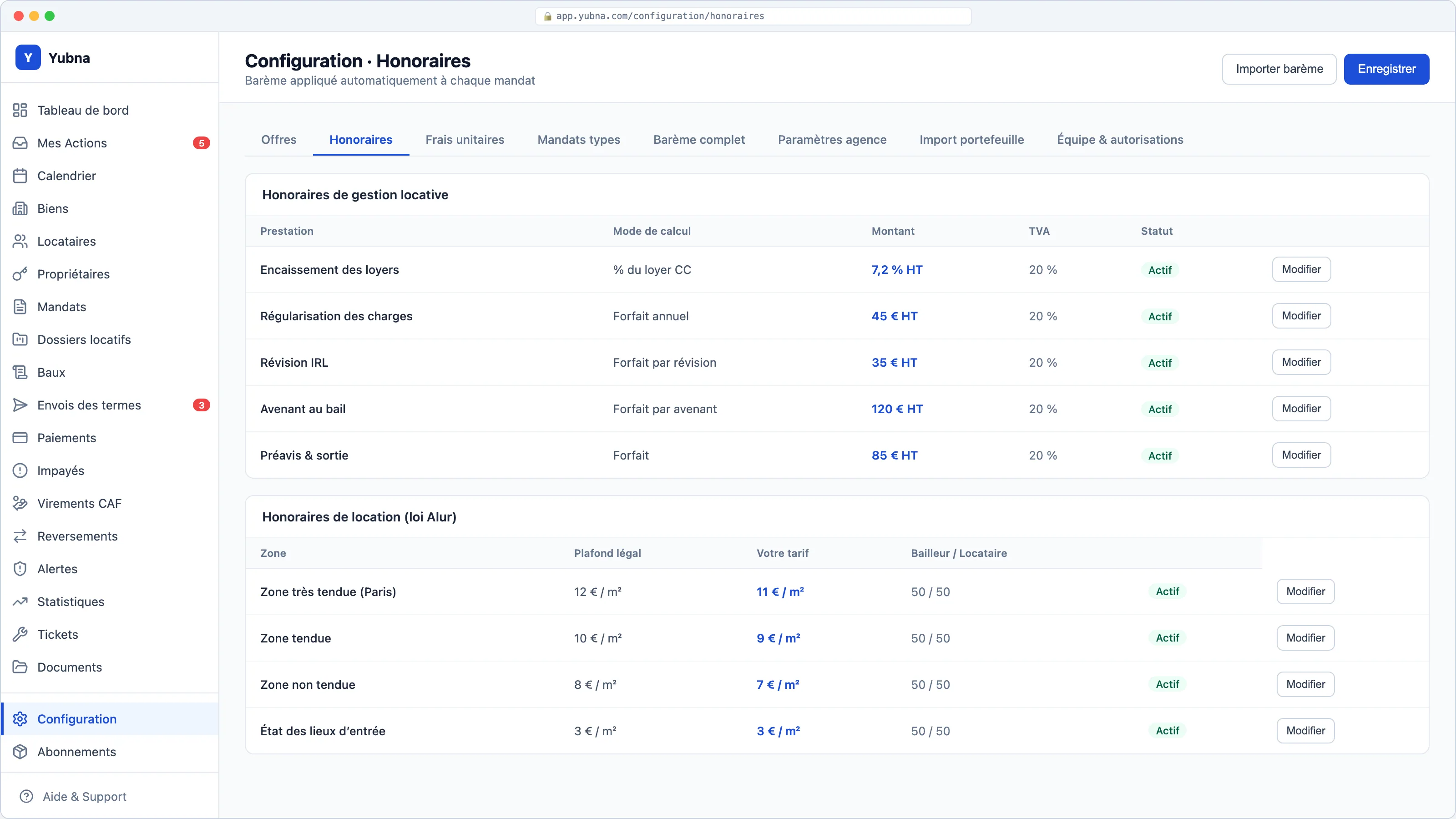This screenshot has height=819, width=1456.
Task: Edit the Préavis & sortie row
Action: [1301, 455]
